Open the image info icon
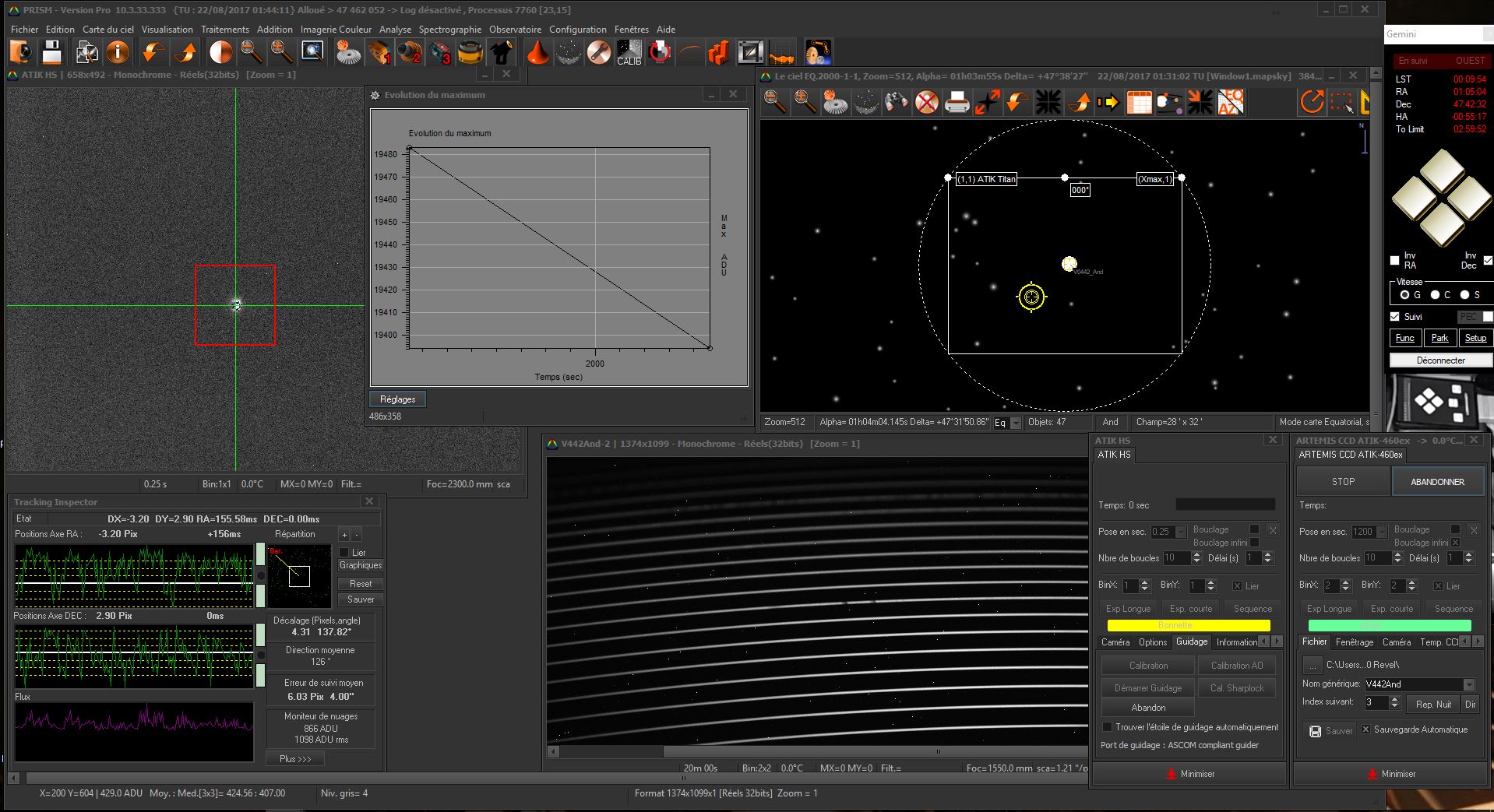The height and width of the screenshot is (812, 1494). pyautogui.click(x=118, y=53)
